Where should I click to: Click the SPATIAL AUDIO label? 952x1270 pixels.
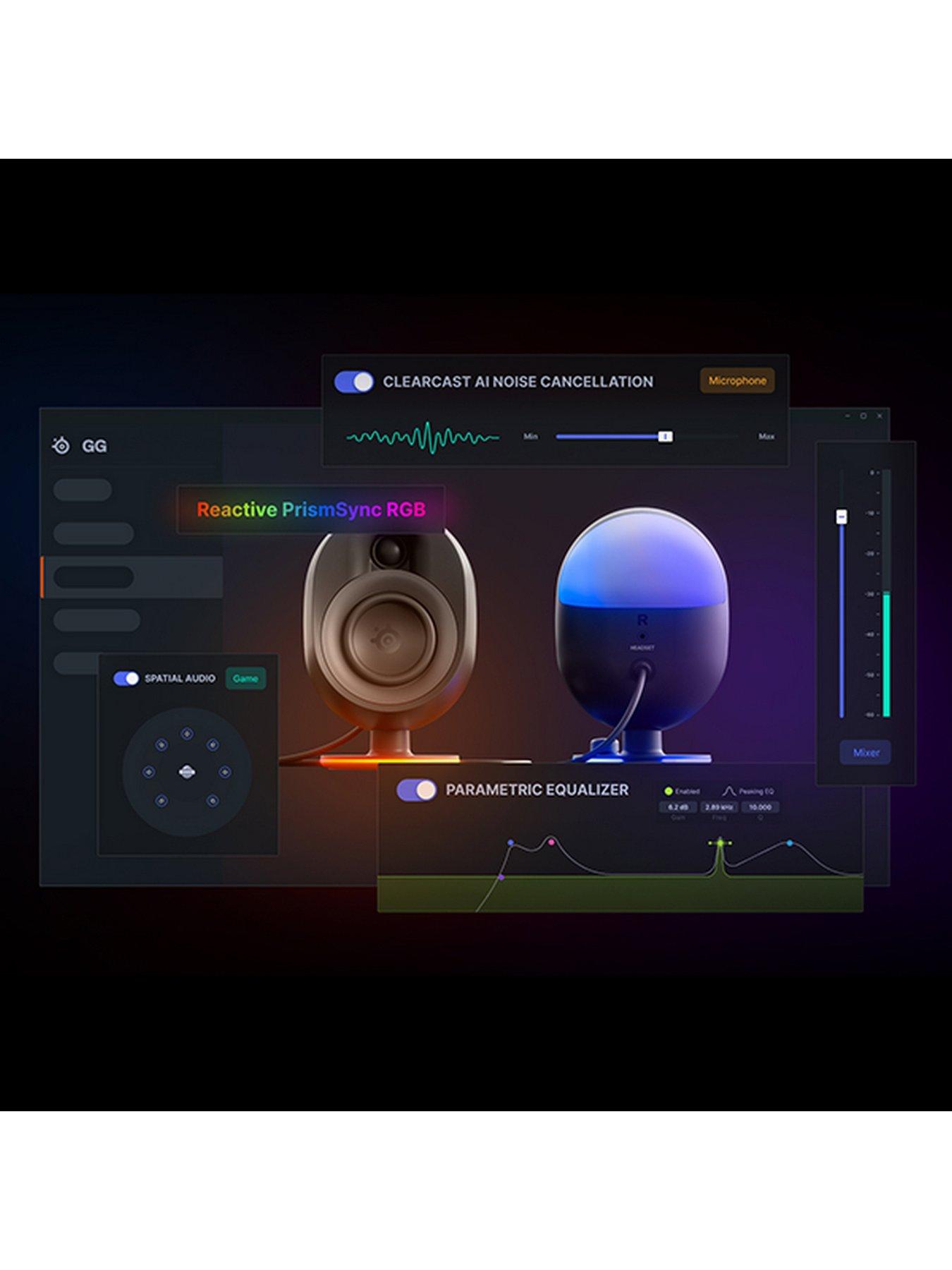click(x=180, y=678)
